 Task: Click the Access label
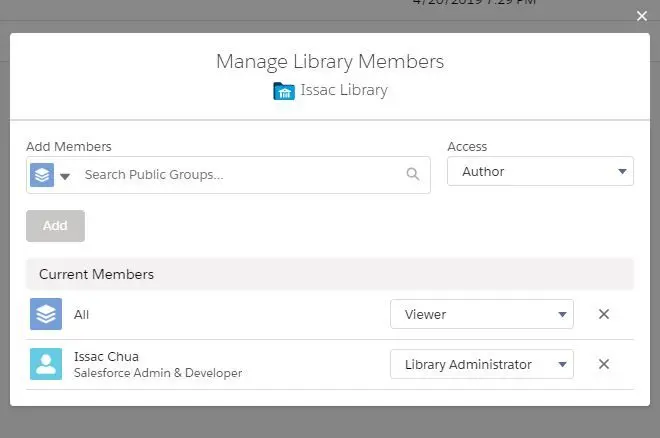pos(467,146)
